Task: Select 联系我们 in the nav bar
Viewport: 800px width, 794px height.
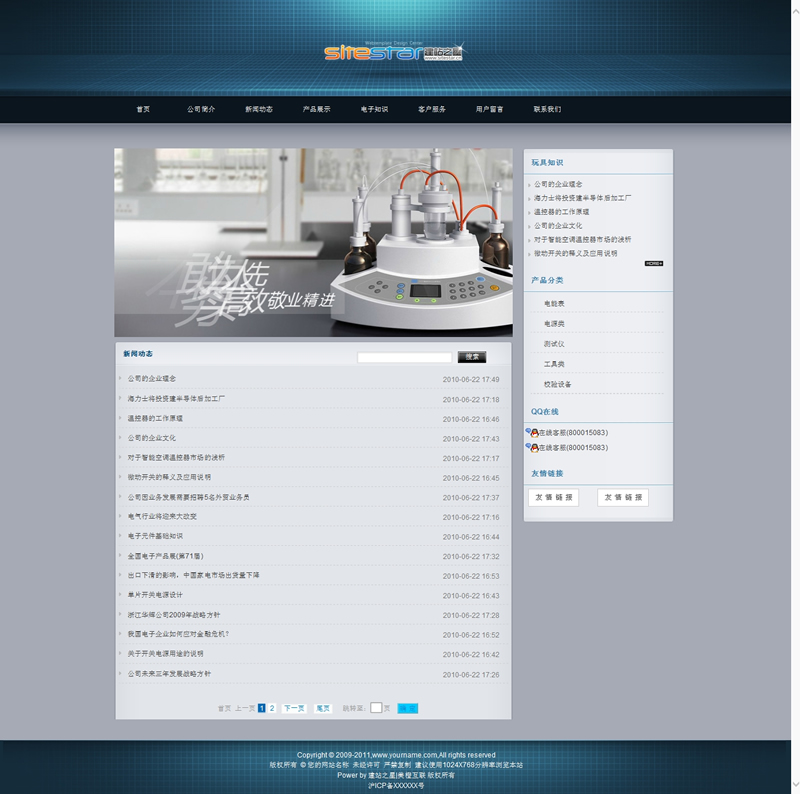Action: (x=547, y=109)
